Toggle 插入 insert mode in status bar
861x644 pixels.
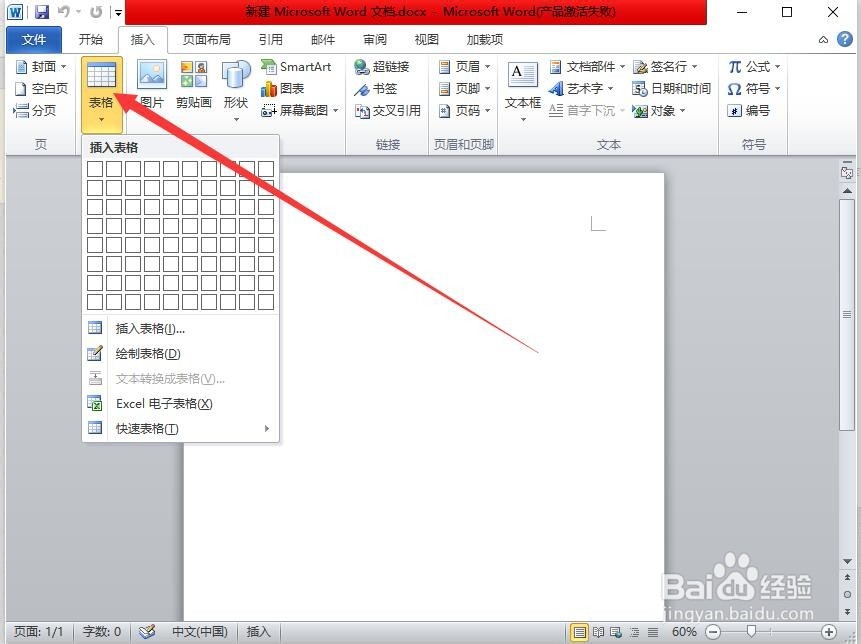coord(258,632)
